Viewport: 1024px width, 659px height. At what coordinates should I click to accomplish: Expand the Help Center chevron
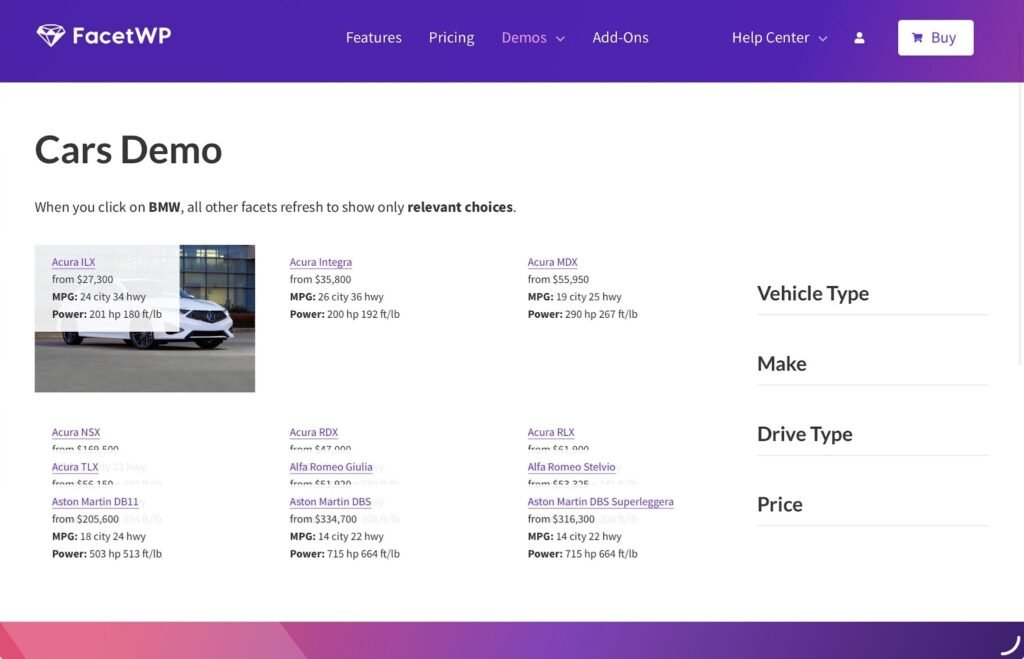click(x=823, y=39)
